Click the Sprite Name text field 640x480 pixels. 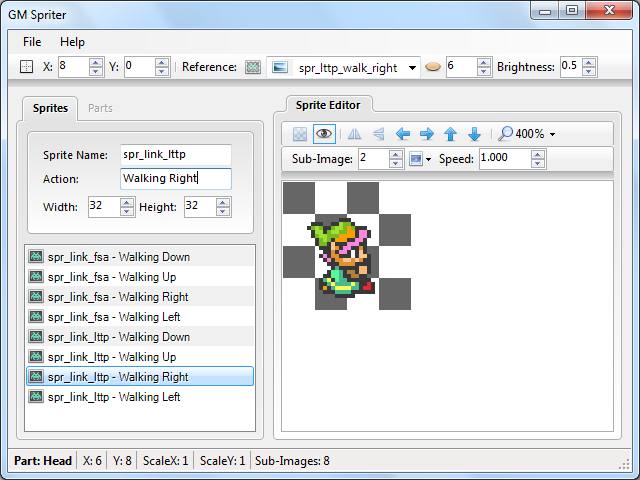point(176,155)
